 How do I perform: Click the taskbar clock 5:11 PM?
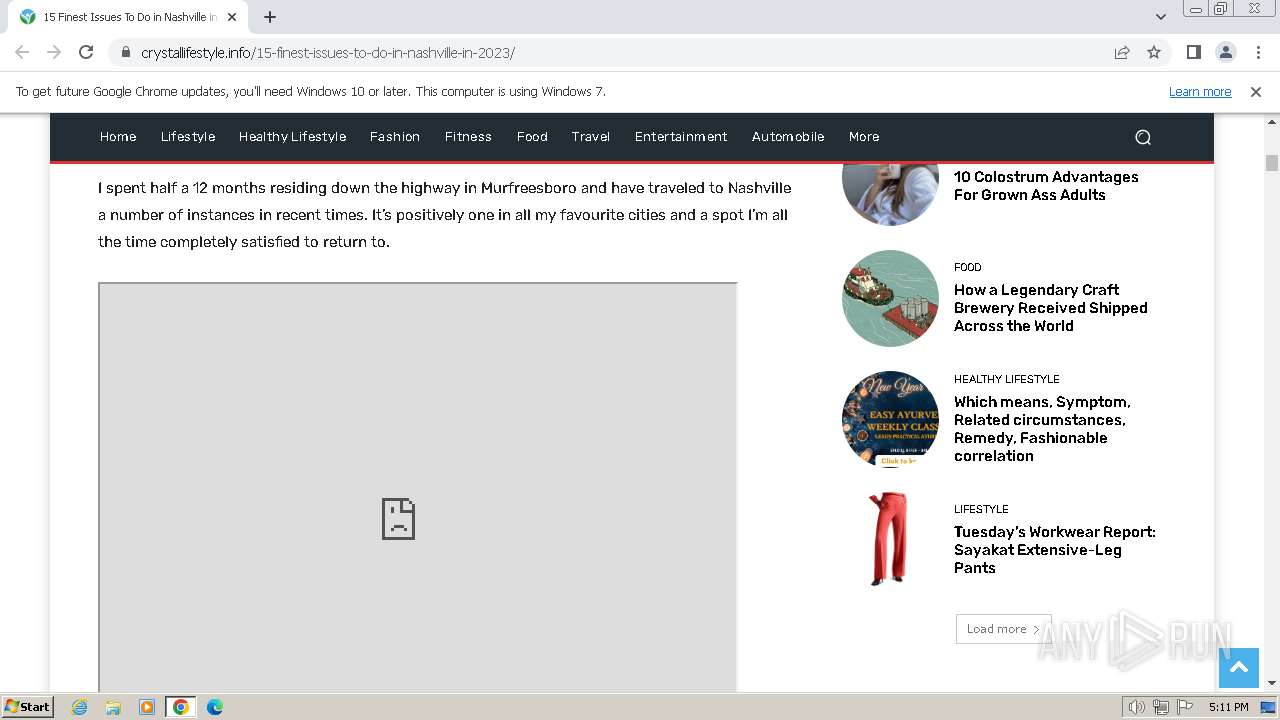tap(1228, 707)
